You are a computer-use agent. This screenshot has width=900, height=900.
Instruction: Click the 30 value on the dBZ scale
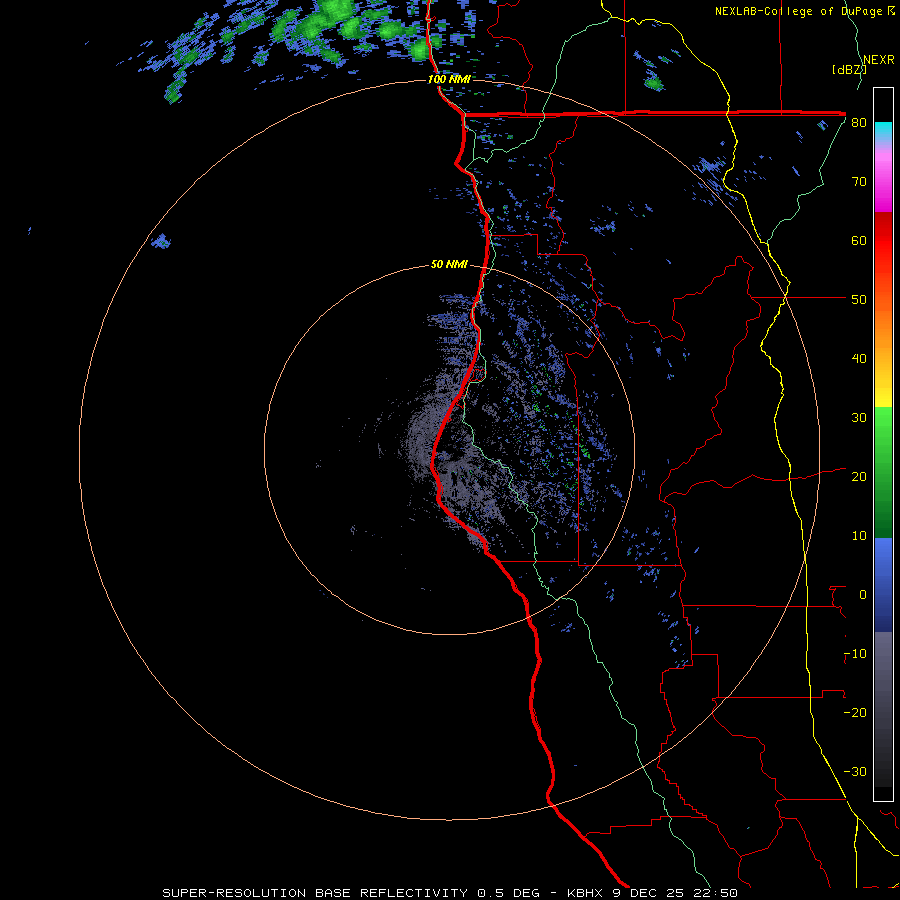(x=859, y=418)
